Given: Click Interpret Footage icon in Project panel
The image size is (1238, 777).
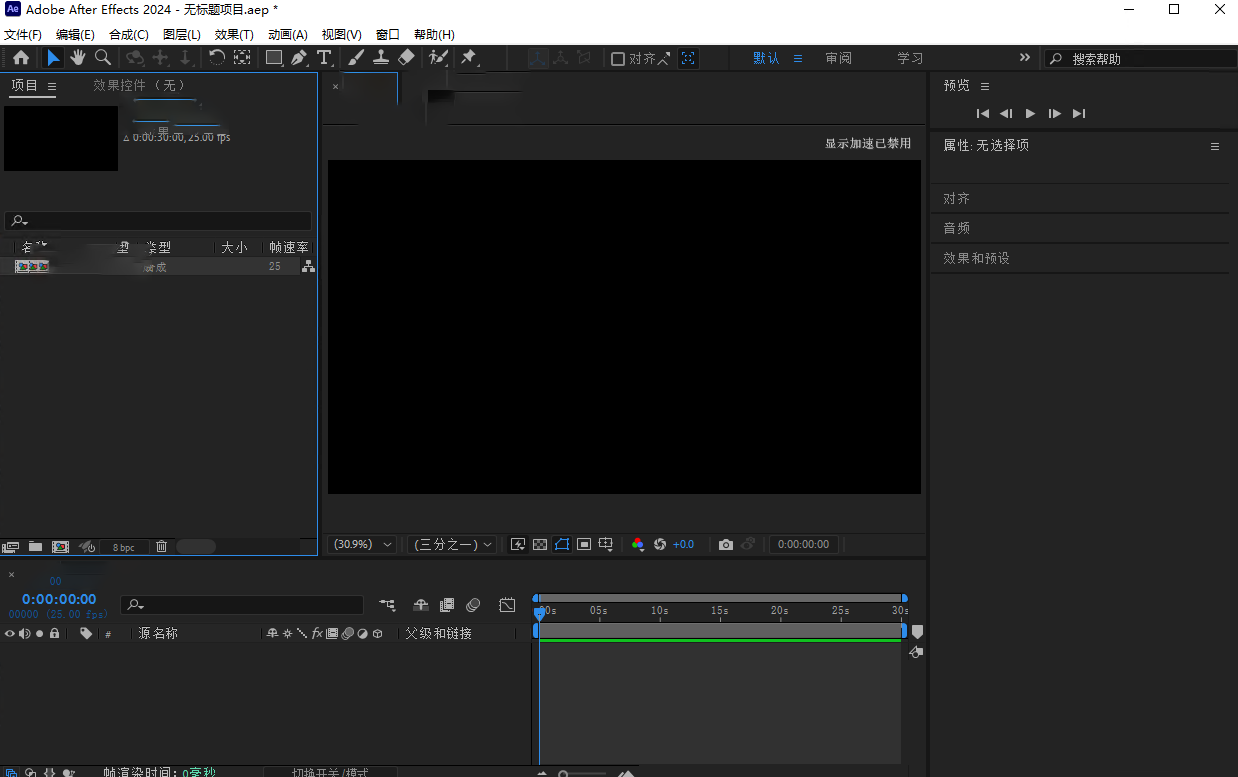Looking at the screenshot, I should click(x=11, y=547).
